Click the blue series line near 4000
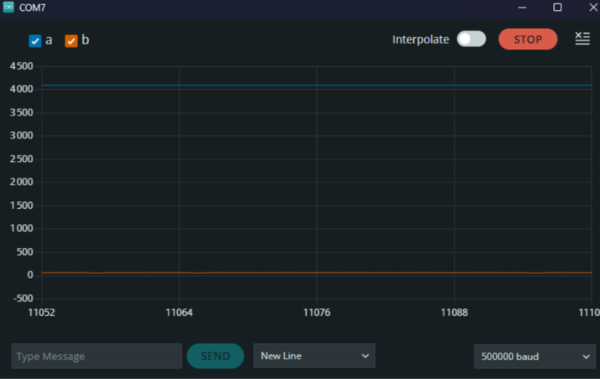The width and height of the screenshot is (600, 379). (317, 85)
